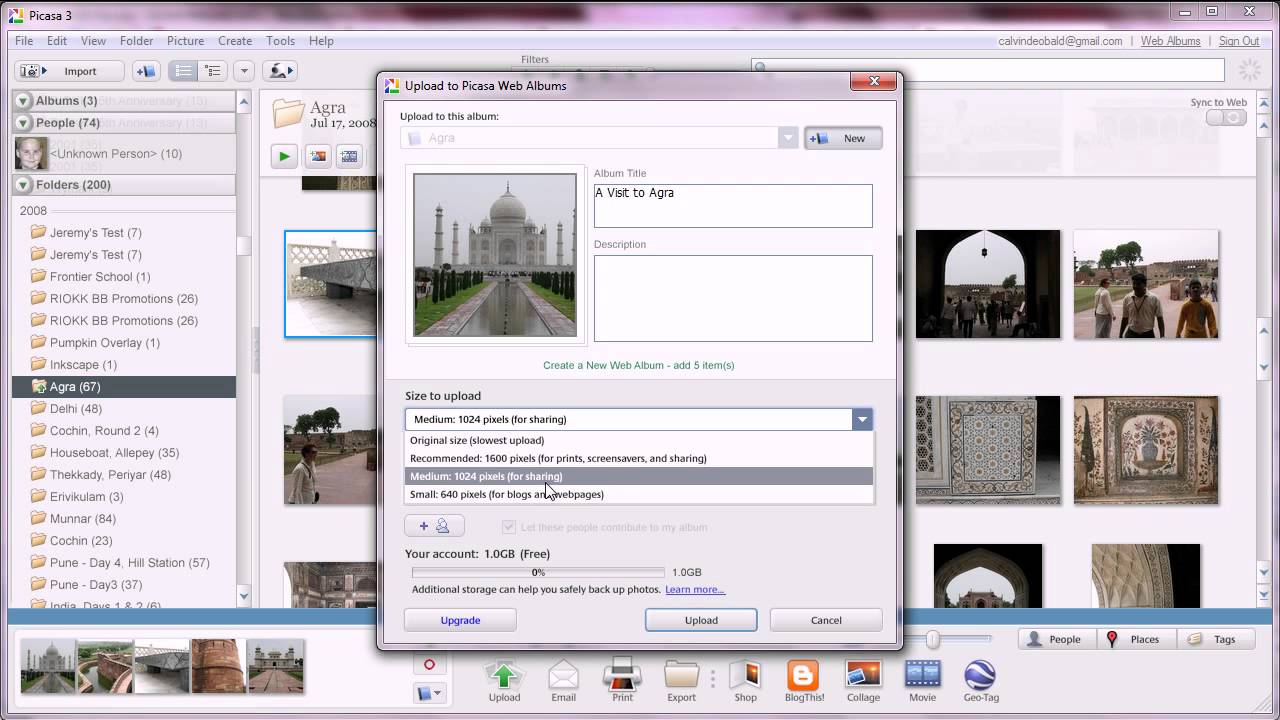Click the <Unknown Person> (10) entry

pos(116,154)
